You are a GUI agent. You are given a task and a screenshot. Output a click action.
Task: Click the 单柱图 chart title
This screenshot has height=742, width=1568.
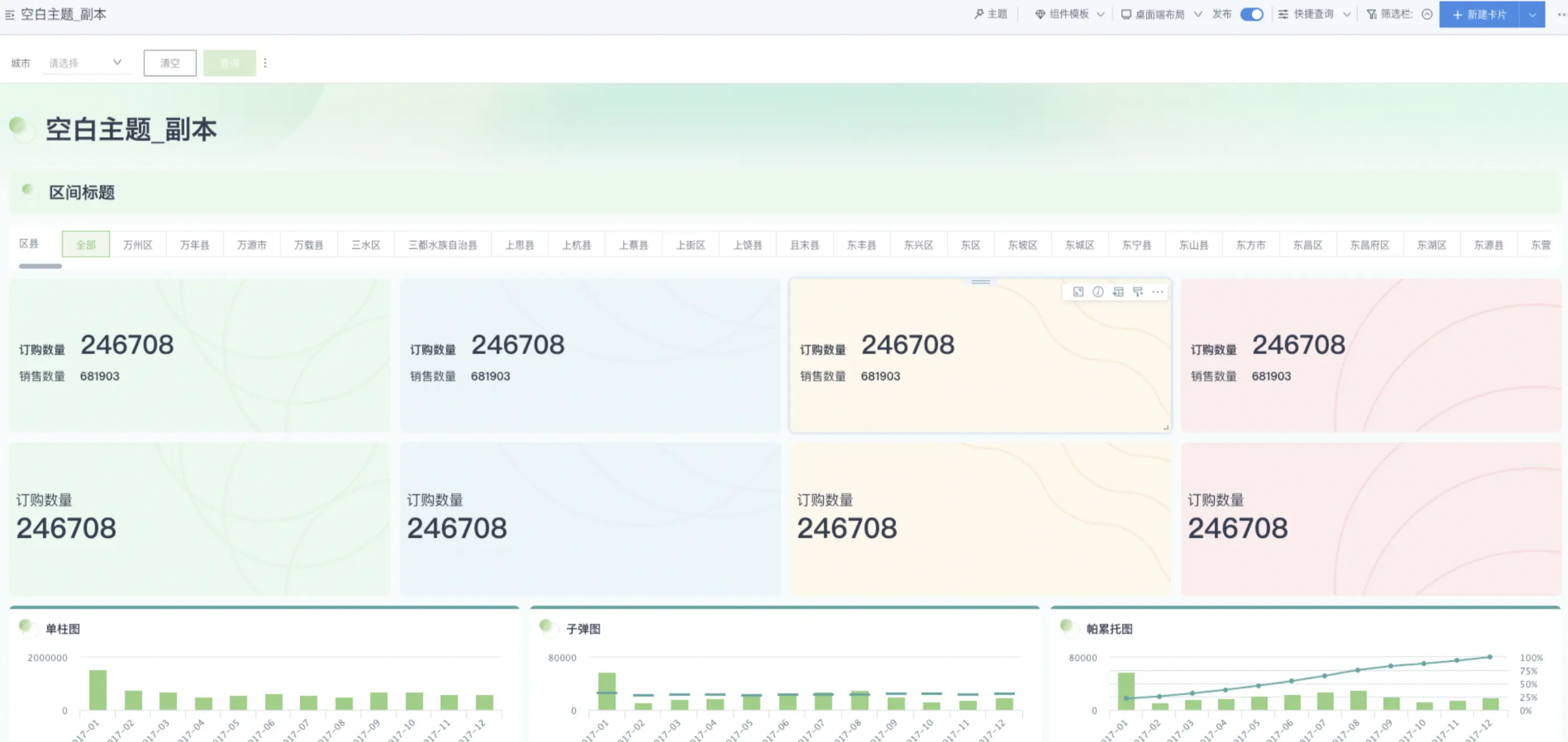63,629
